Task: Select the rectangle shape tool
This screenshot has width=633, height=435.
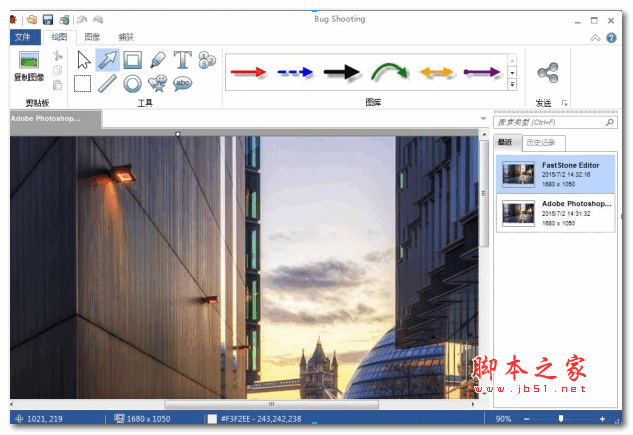Action: coord(132,60)
